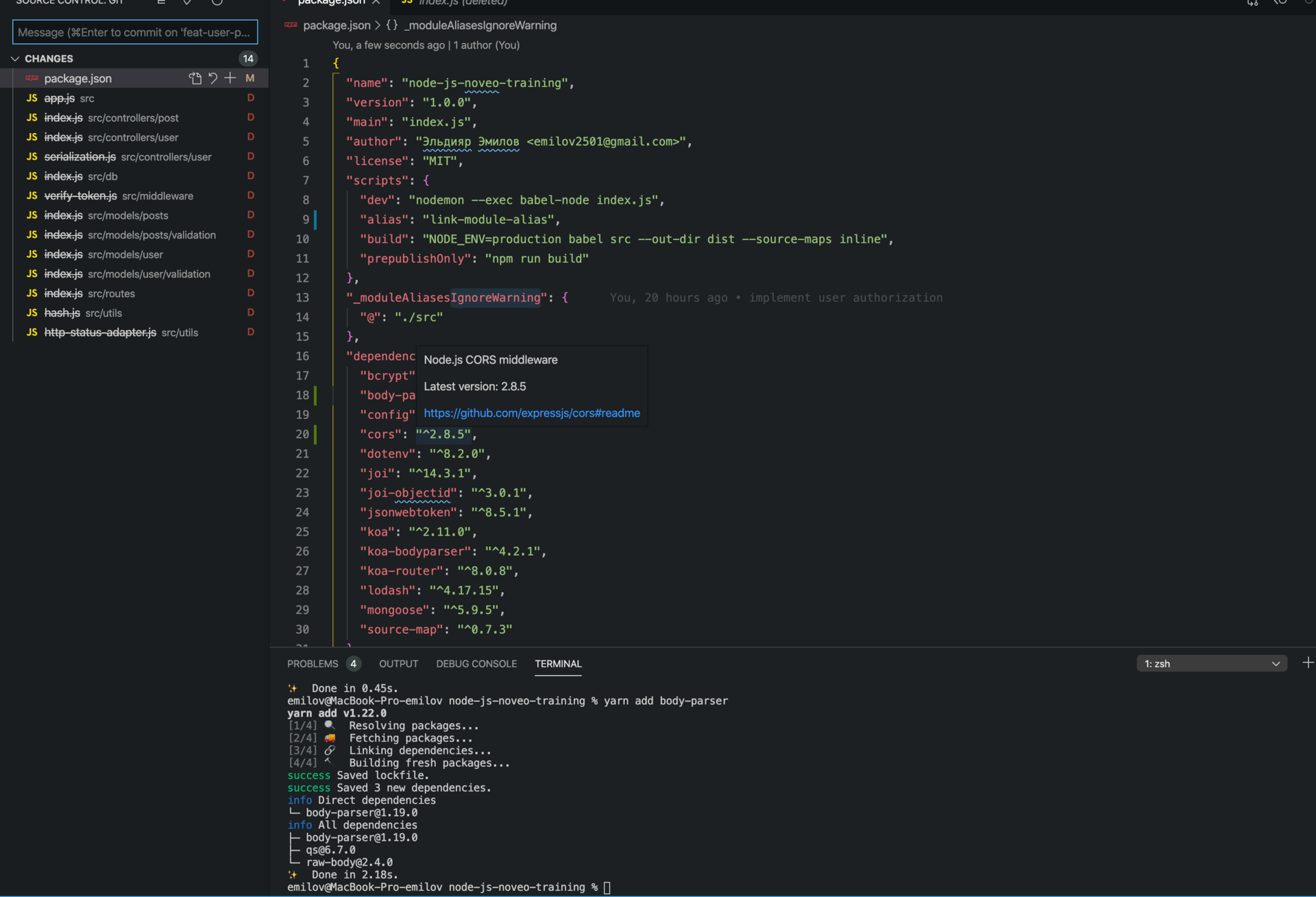
Task: Select deleted http-status-adapter.js change
Action: [x=134, y=333]
